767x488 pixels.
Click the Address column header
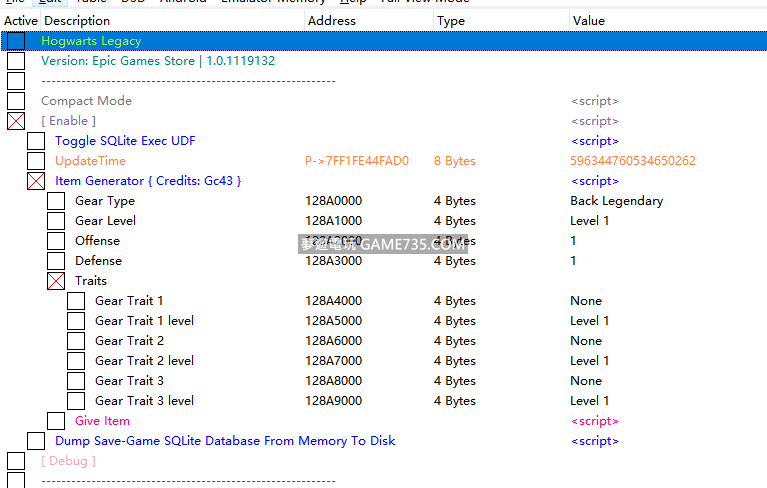(332, 21)
